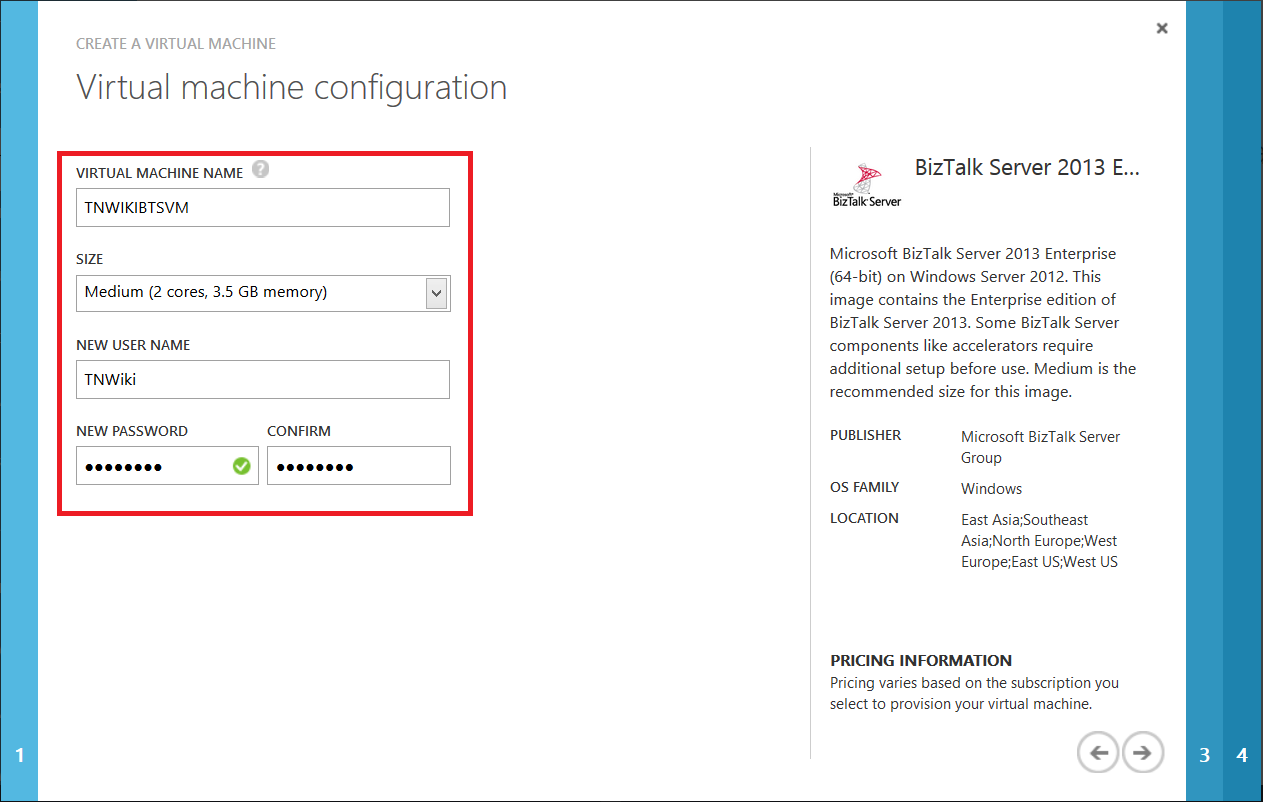Screen dimensions: 1263x802
Task: Click the Windows OS family value
Action: [x=991, y=489]
